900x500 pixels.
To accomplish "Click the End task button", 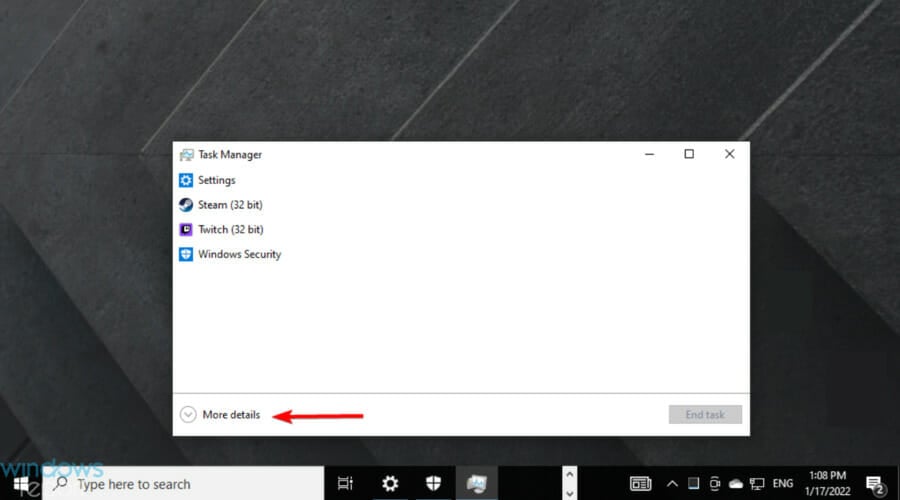I will tap(705, 414).
